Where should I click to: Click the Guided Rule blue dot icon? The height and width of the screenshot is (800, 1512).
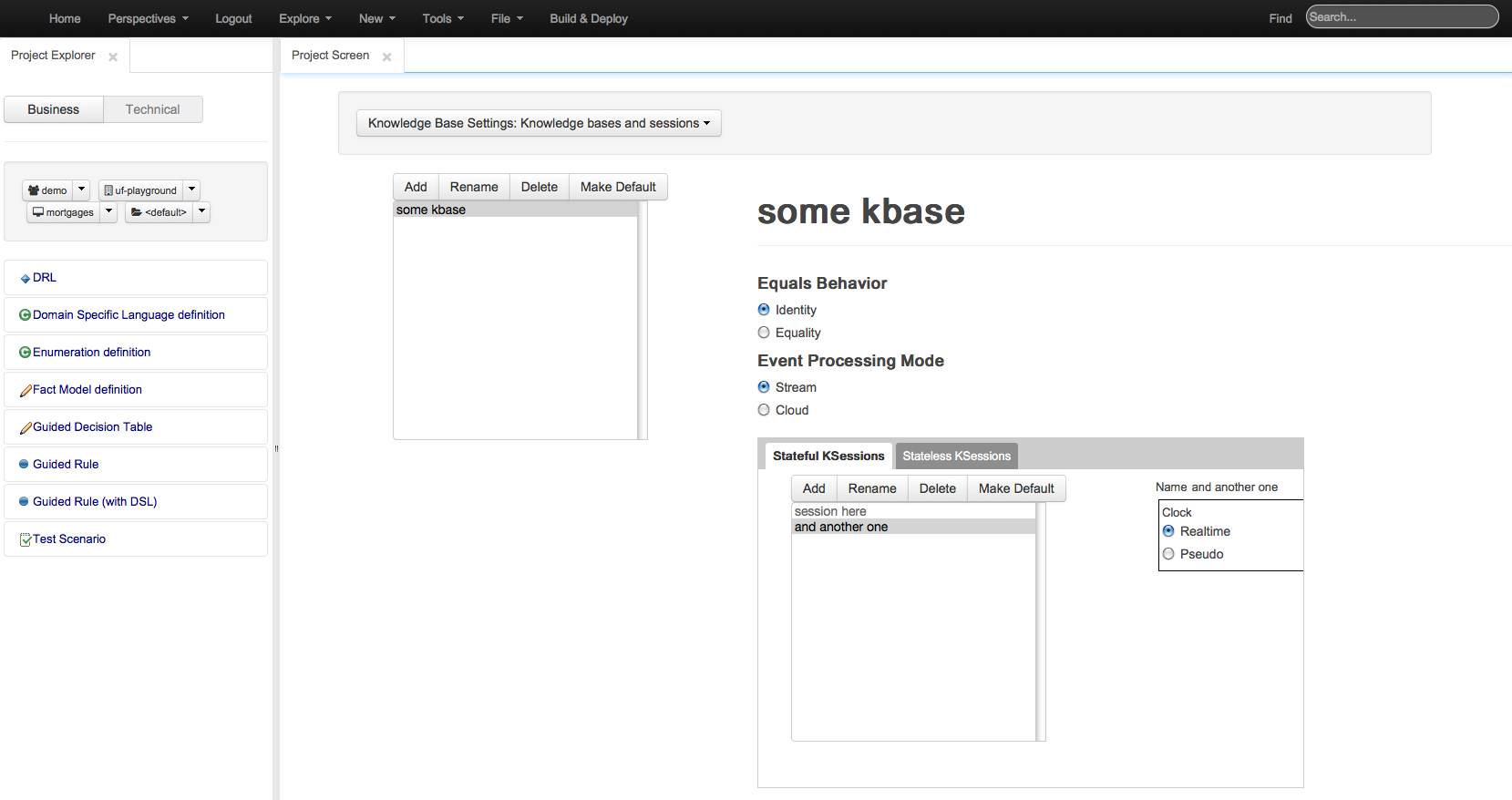24,464
